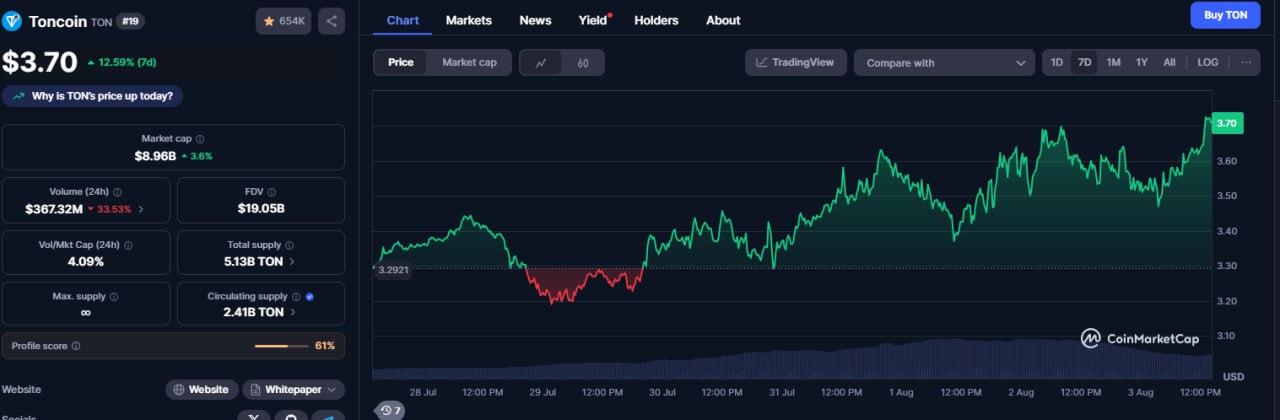Expand the Circulating supply details chevron
This screenshot has height=420, width=1280.
tap(292, 313)
